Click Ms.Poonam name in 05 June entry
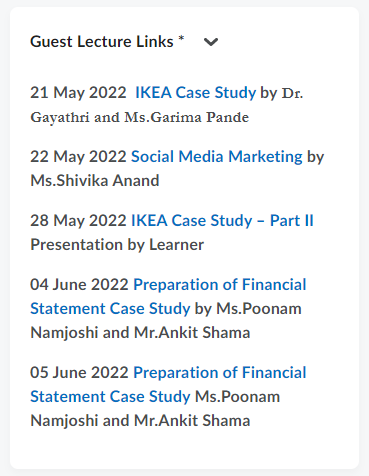 coord(237,396)
